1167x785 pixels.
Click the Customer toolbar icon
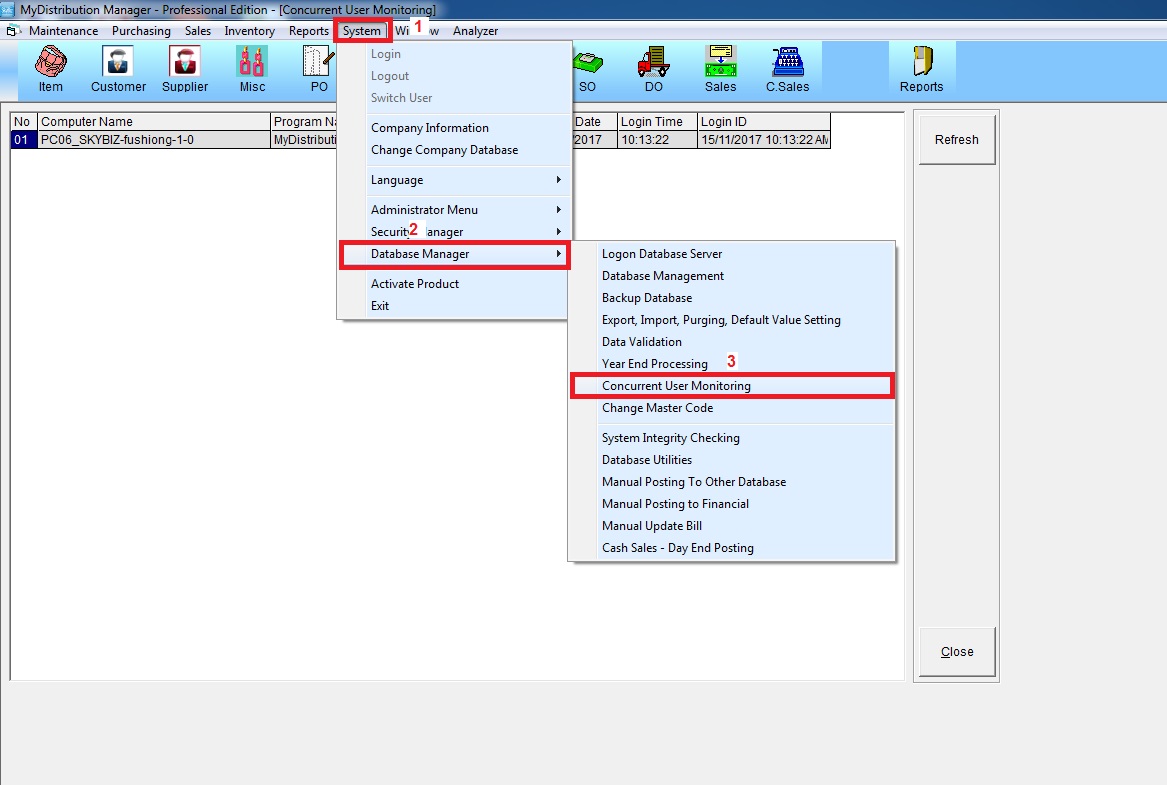pyautogui.click(x=118, y=69)
